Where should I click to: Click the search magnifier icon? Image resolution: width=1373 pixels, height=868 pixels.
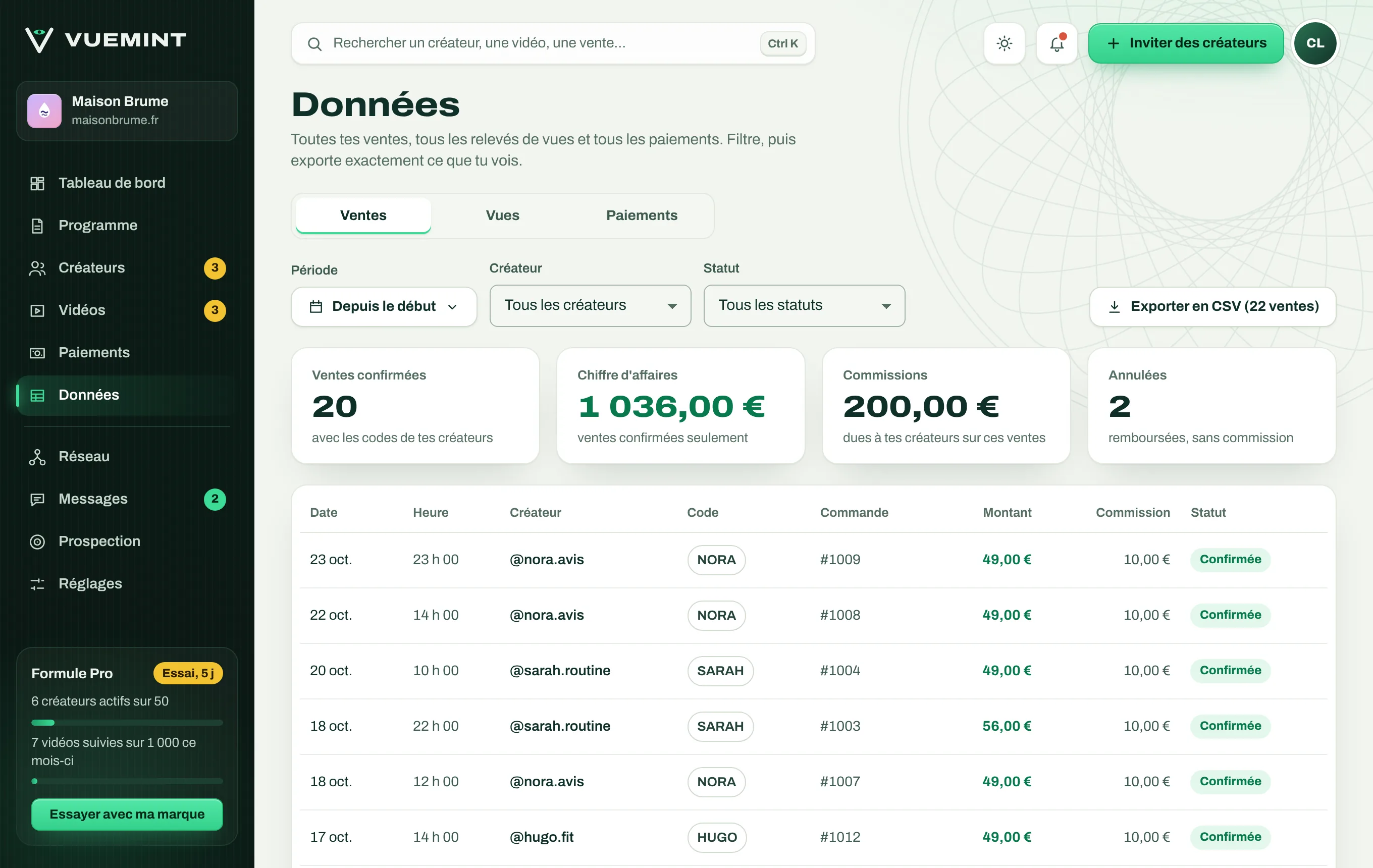pos(314,43)
